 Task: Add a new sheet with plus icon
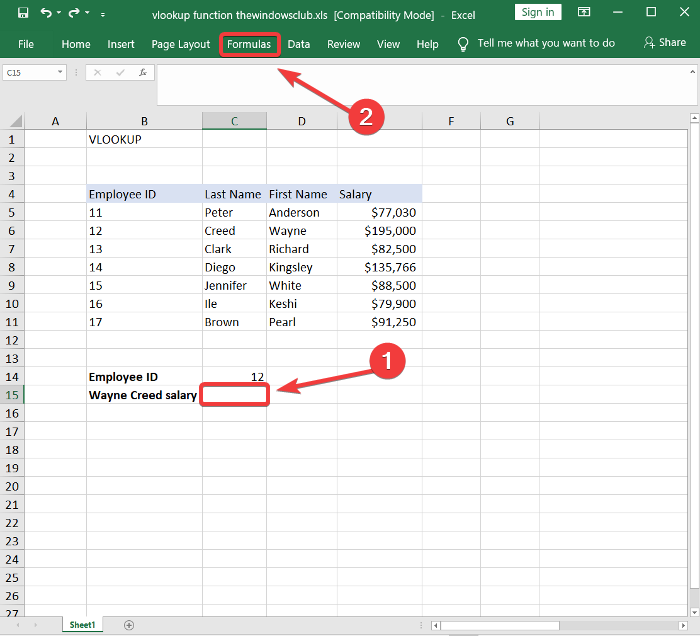(128, 625)
